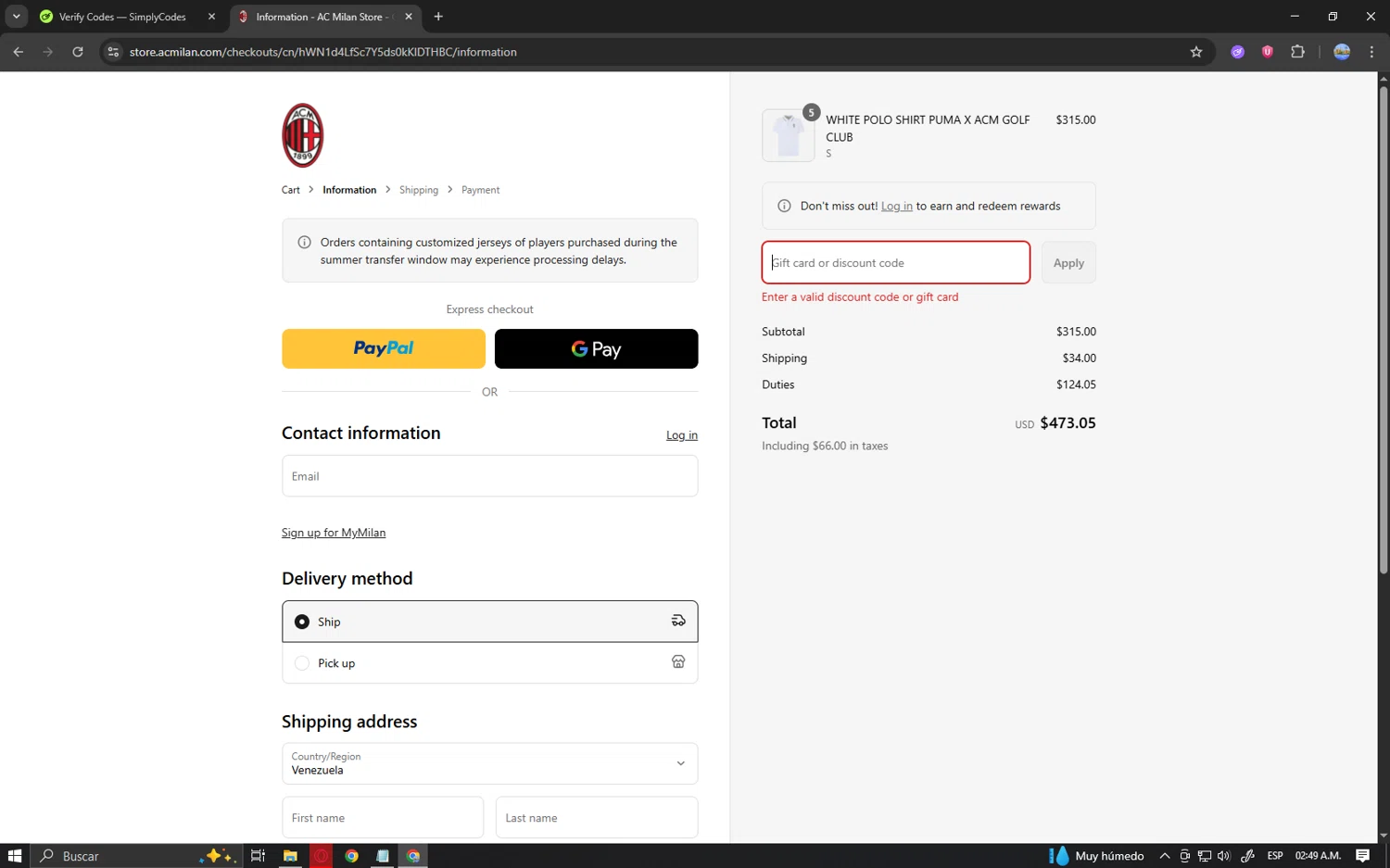Open the clock showing 02:49 A.M.
1390x868 pixels.
point(1318,855)
